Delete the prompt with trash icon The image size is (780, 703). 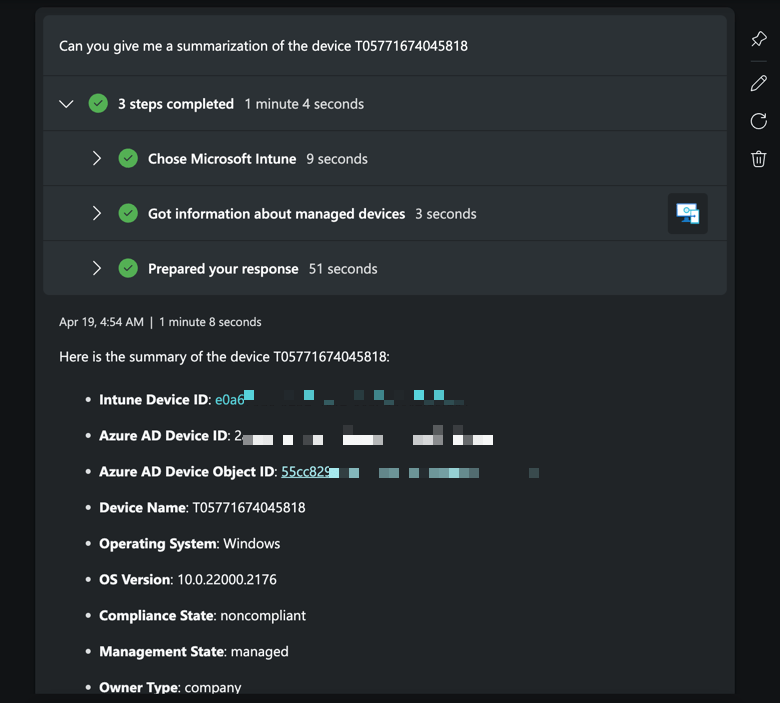click(x=758, y=159)
